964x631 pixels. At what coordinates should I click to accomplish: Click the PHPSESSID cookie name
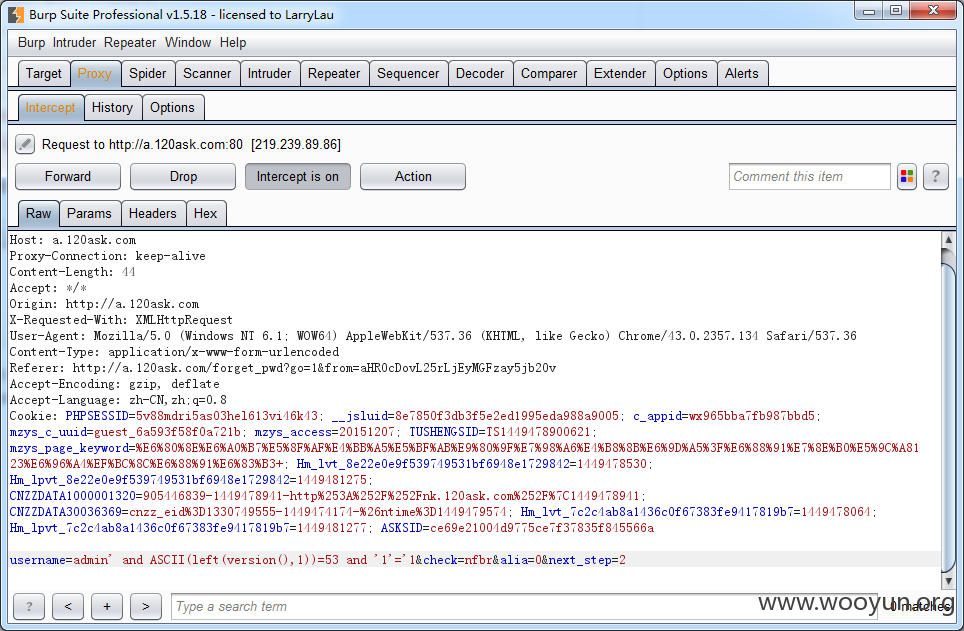coord(97,416)
